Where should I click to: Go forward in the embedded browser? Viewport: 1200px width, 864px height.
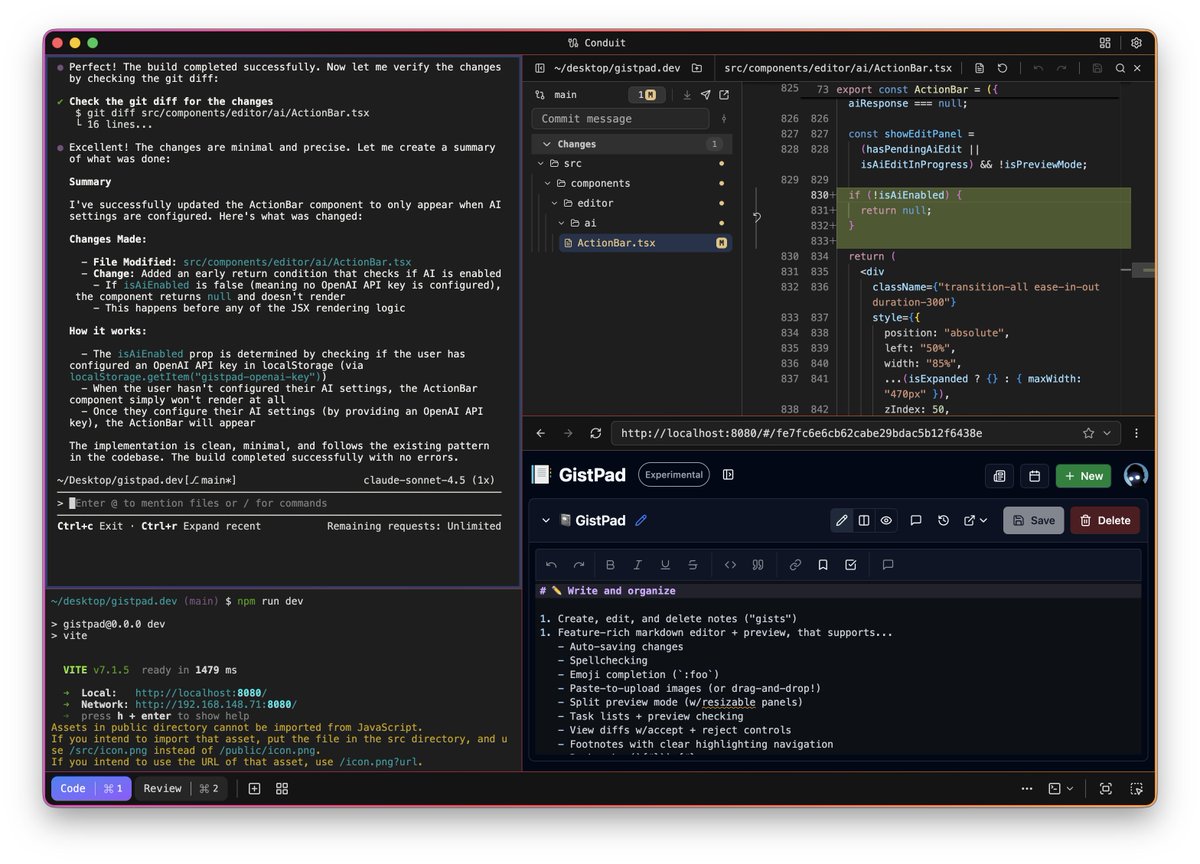(x=568, y=433)
